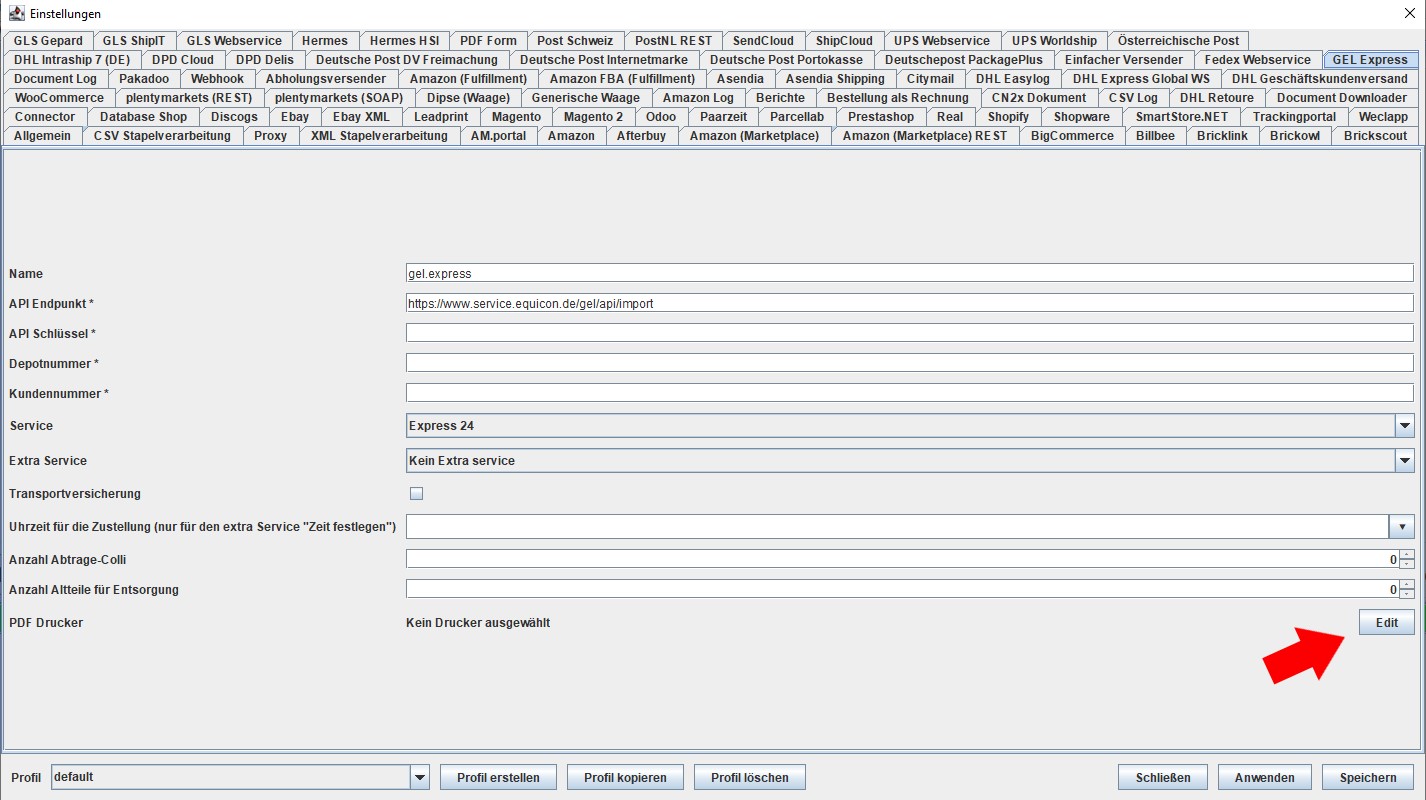Switch to the Webhook tab

(217, 79)
